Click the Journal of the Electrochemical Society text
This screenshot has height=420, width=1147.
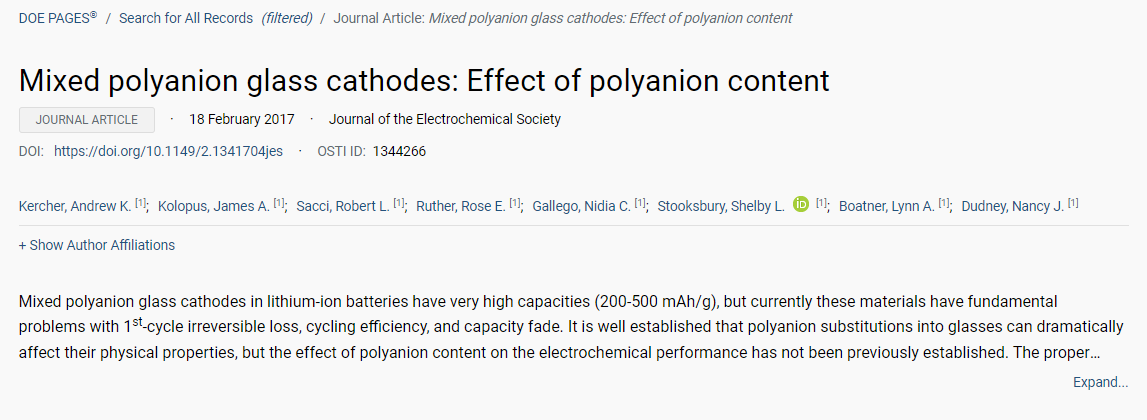(445, 119)
